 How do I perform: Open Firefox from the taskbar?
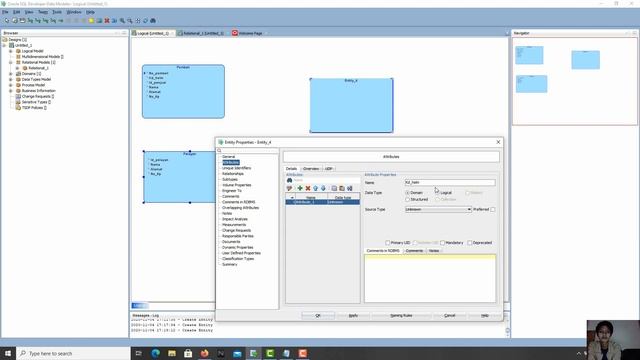point(204,353)
